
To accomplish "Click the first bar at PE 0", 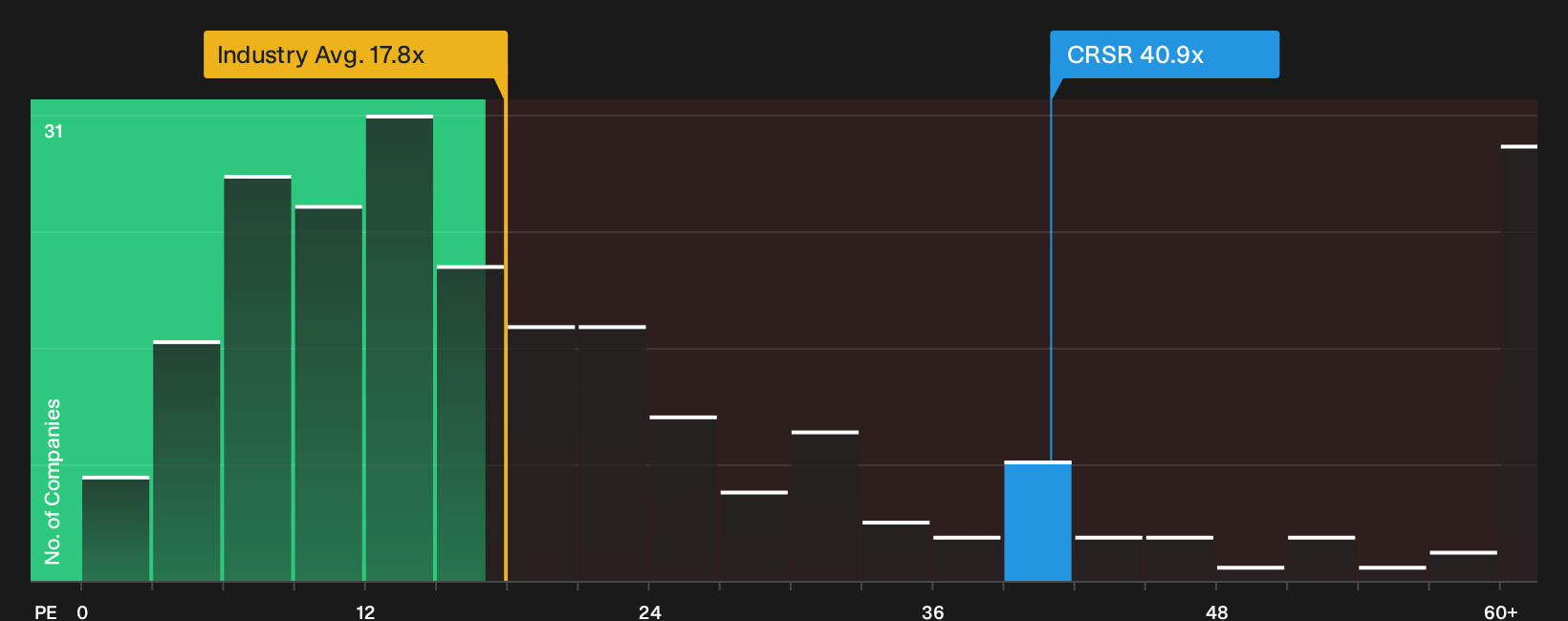I will point(116,528).
